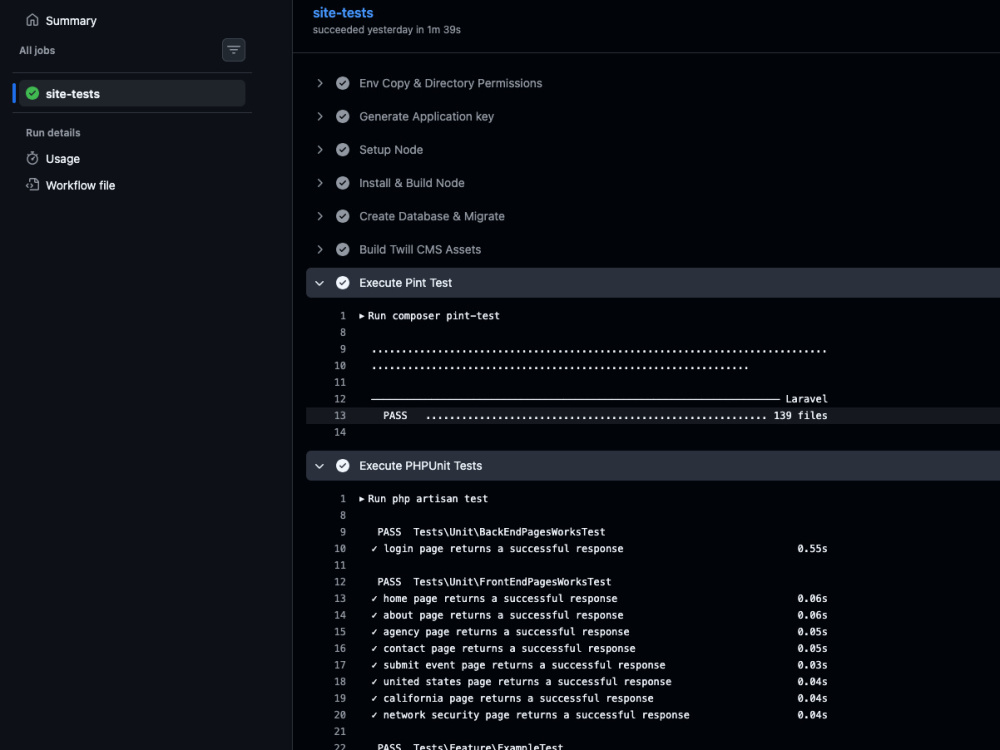Click Execute Pint Test step title
Image resolution: width=1000 pixels, height=750 pixels.
(405, 283)
